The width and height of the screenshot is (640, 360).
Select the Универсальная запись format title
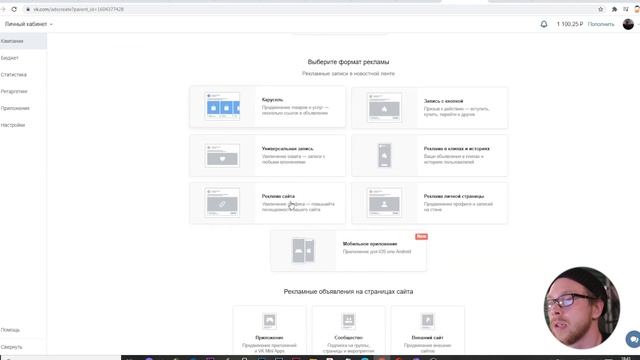pyautogui.click(x=287, y=149)
